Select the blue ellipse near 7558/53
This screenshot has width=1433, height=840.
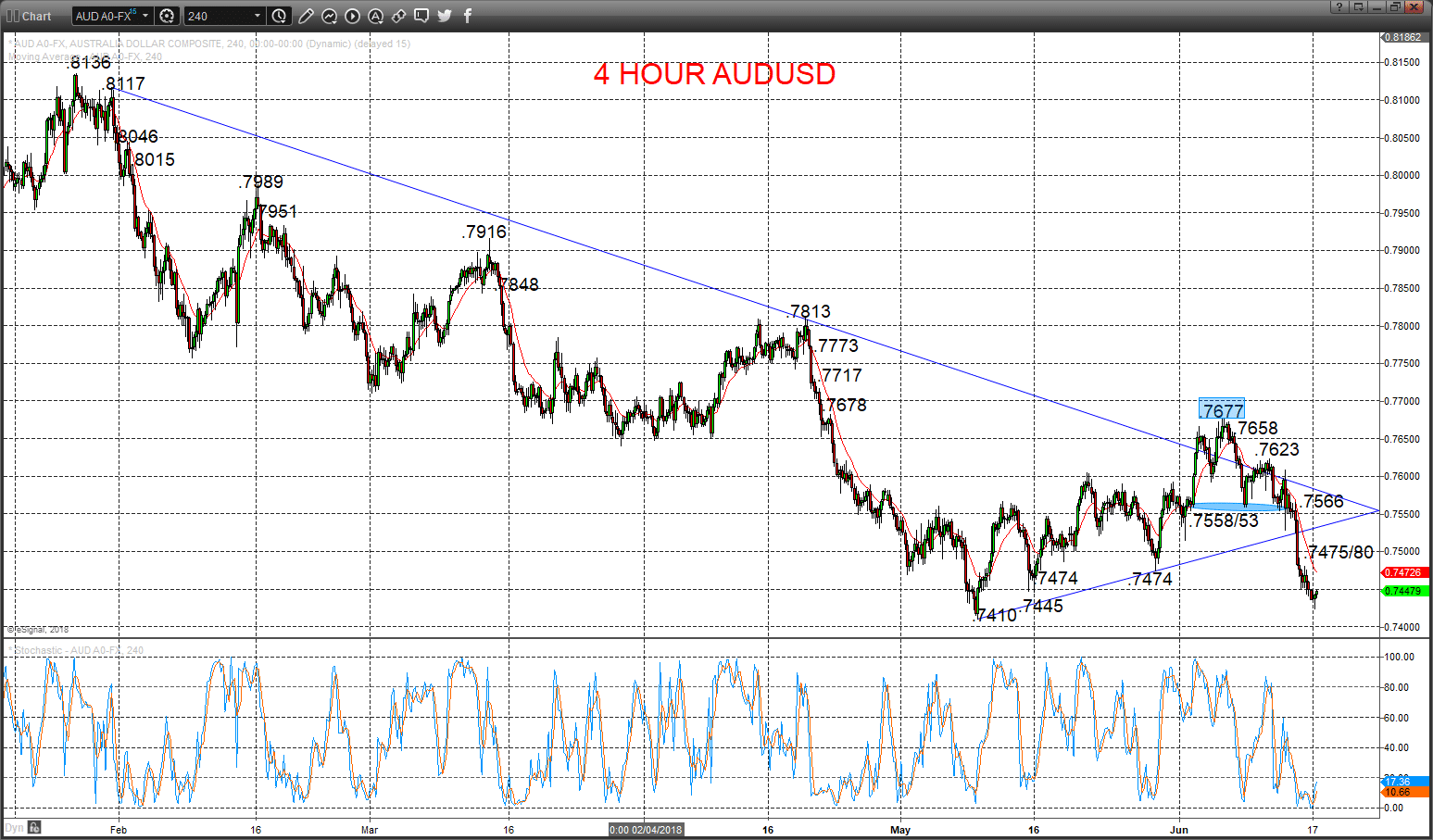pyautogui.click(x=1238, y=507)
